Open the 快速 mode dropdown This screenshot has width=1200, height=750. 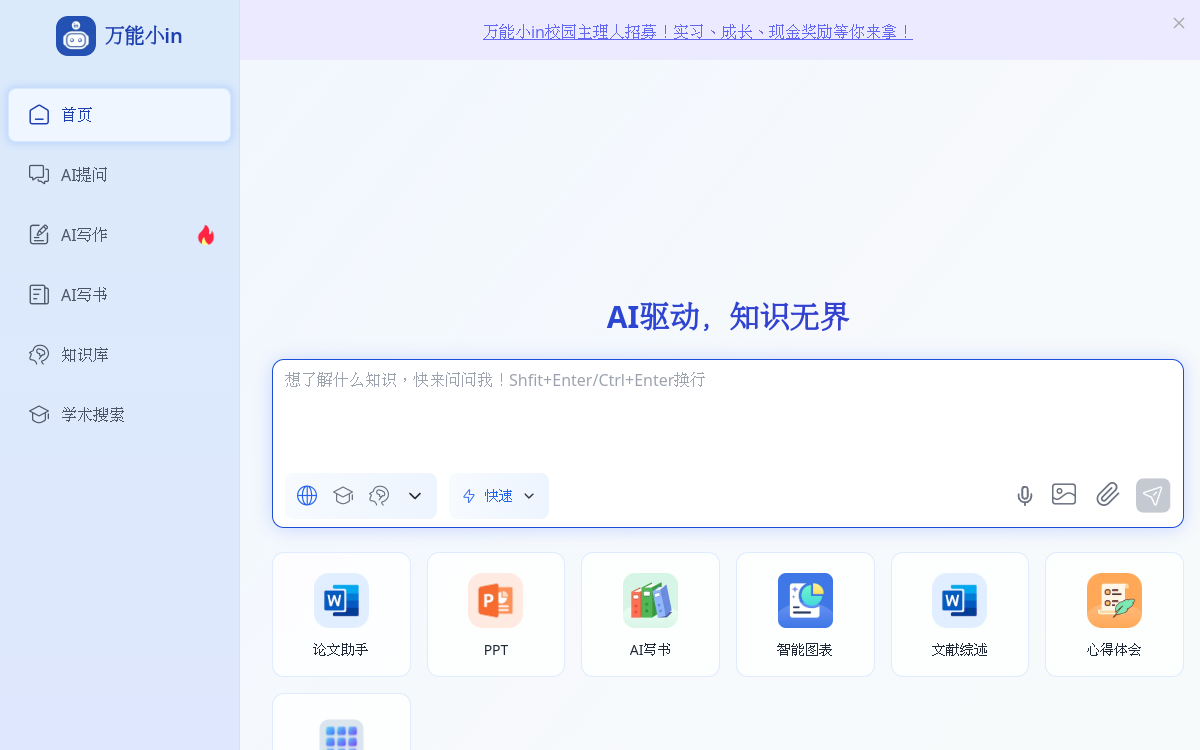[x=499, y=496]
